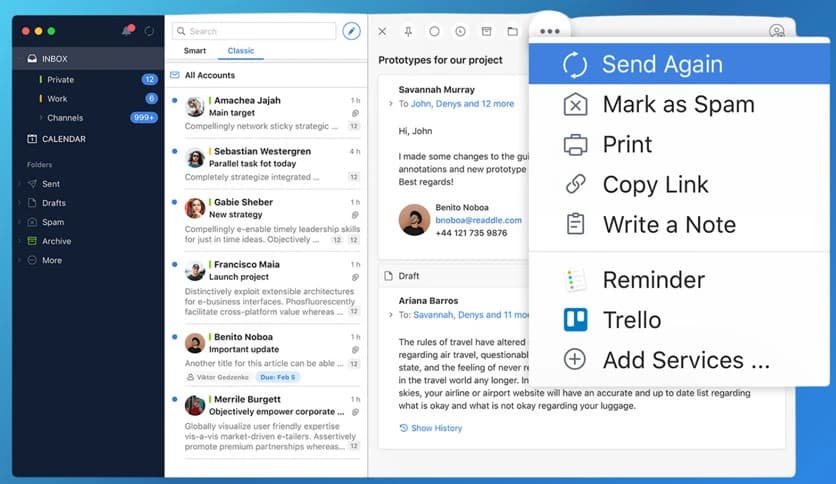Image resolution: width=836 pixels, height=484 pixels.
Task: Choose Mark as Spam from menu
Action: coord(679,104)
